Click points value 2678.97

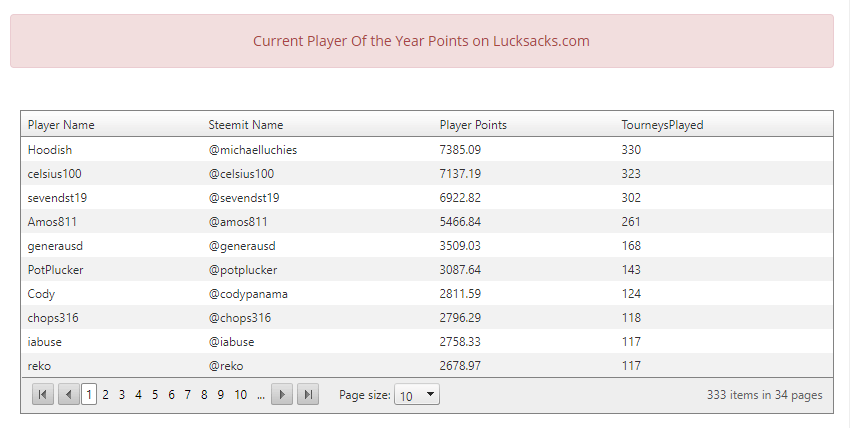point(460,366)
